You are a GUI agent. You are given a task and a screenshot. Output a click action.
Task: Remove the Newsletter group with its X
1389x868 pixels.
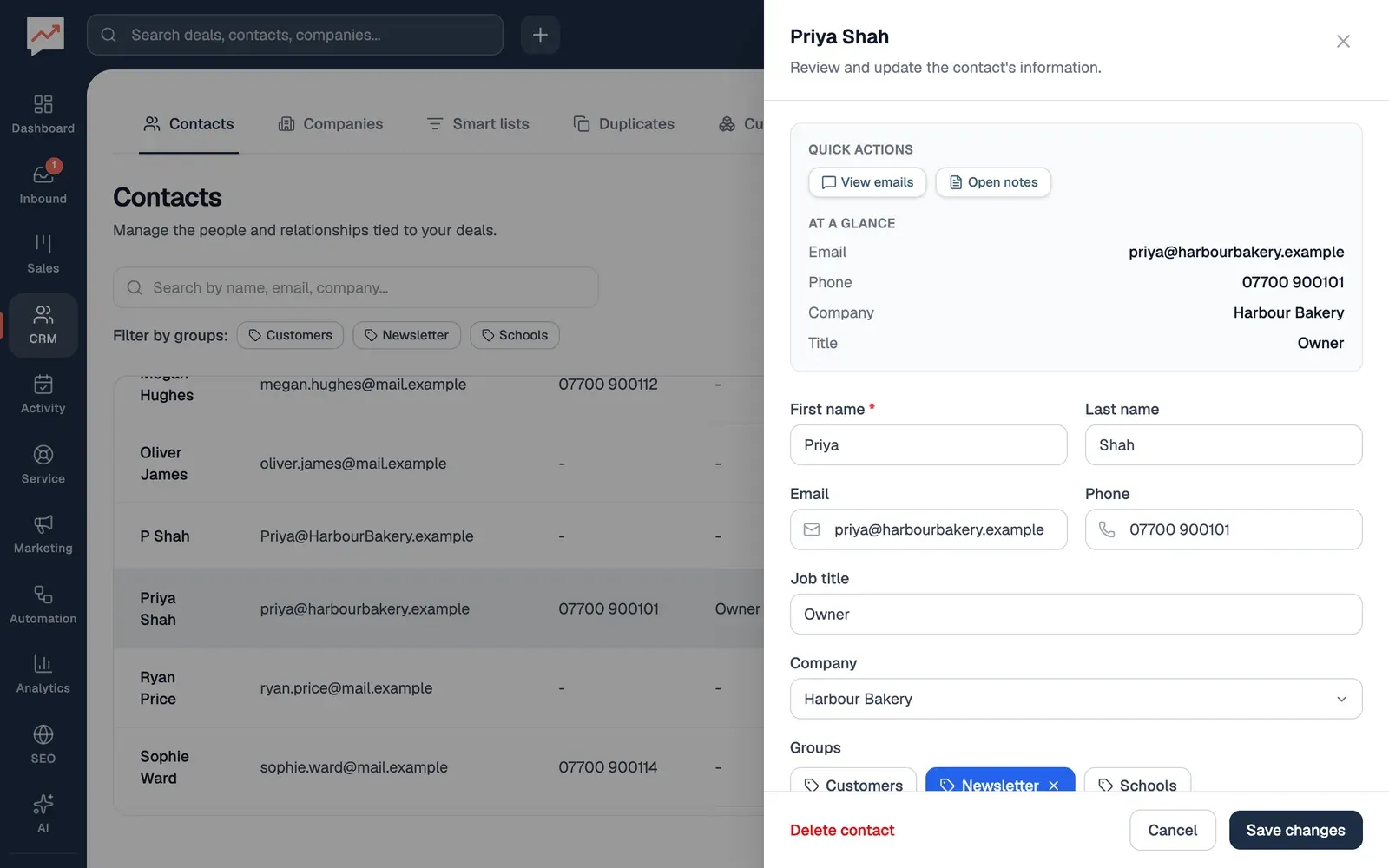point(1054,785)
